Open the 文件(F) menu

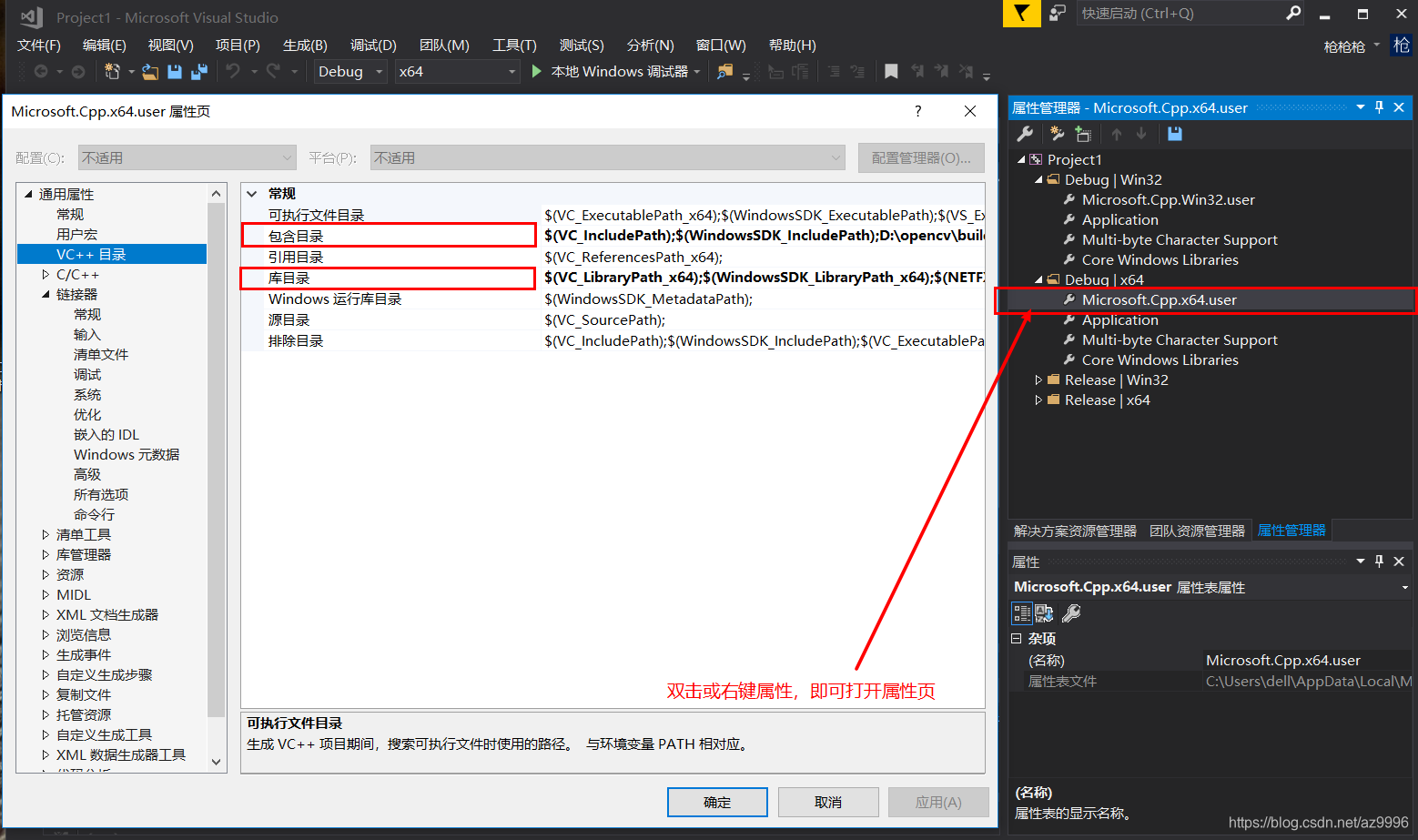tap(39, 46)
